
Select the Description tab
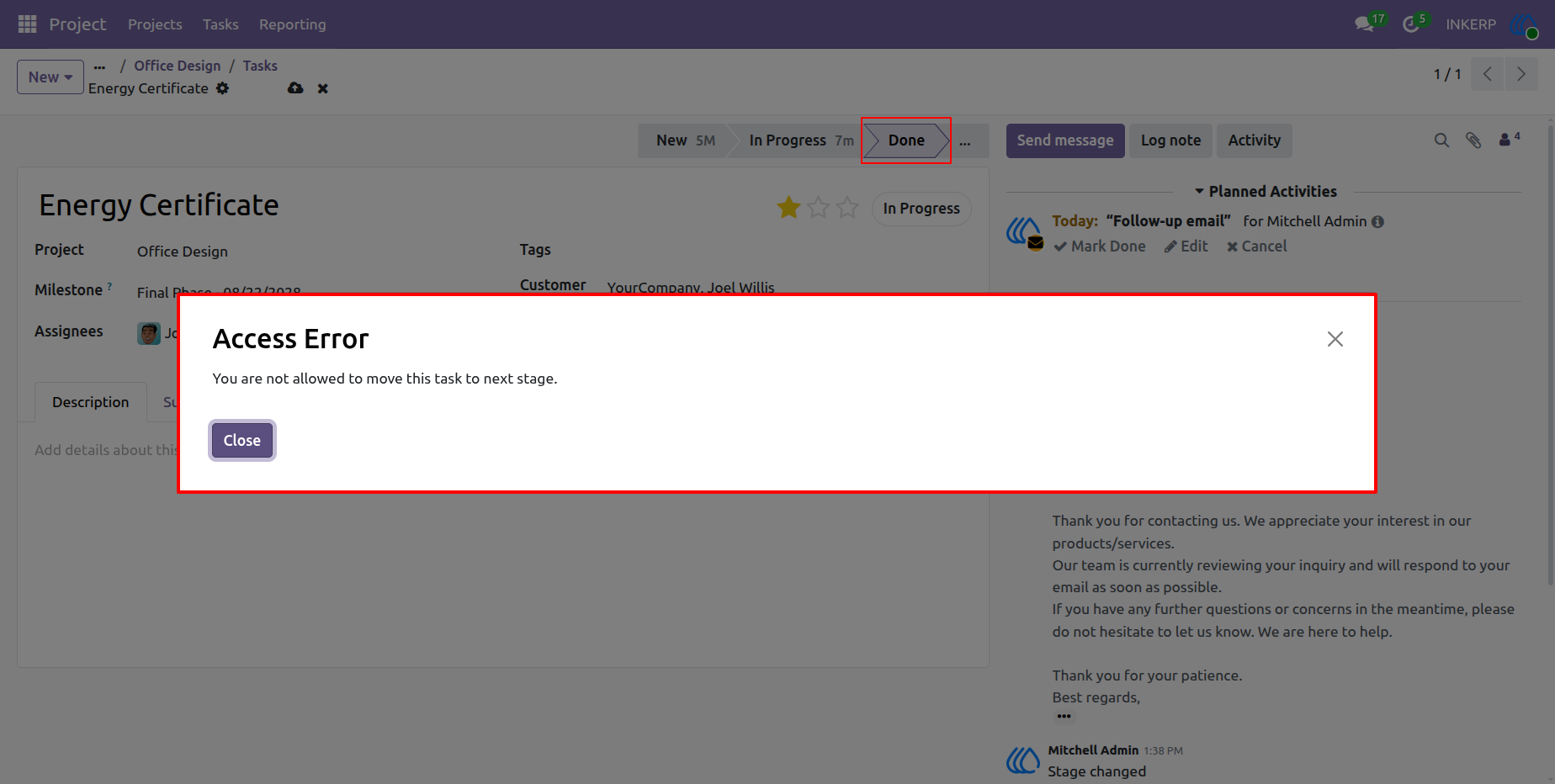[x=91, y=402]
